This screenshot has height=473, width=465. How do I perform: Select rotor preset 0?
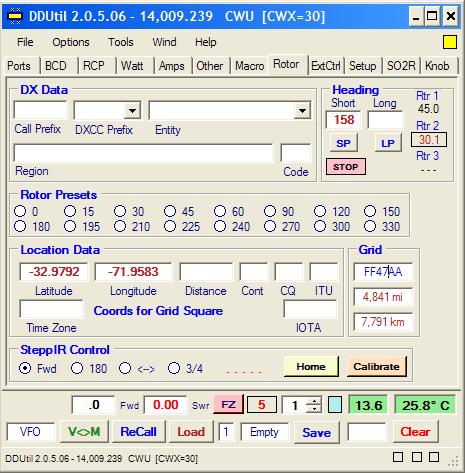[20, 211]
